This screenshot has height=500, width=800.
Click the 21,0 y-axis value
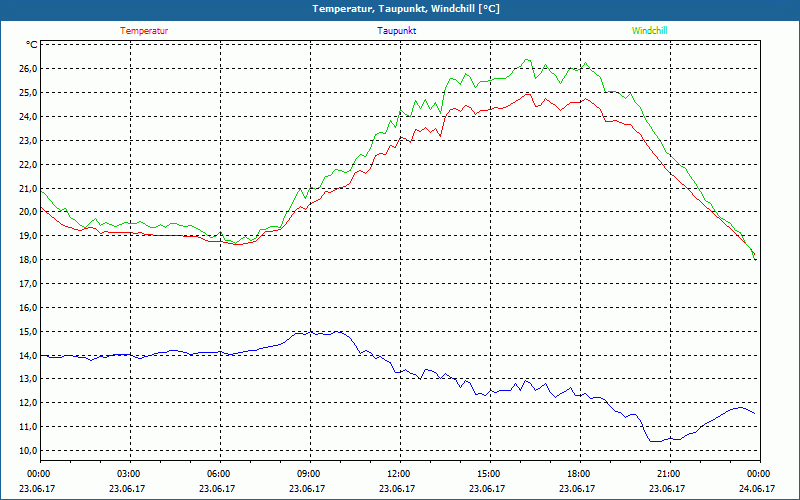point(29,189)
